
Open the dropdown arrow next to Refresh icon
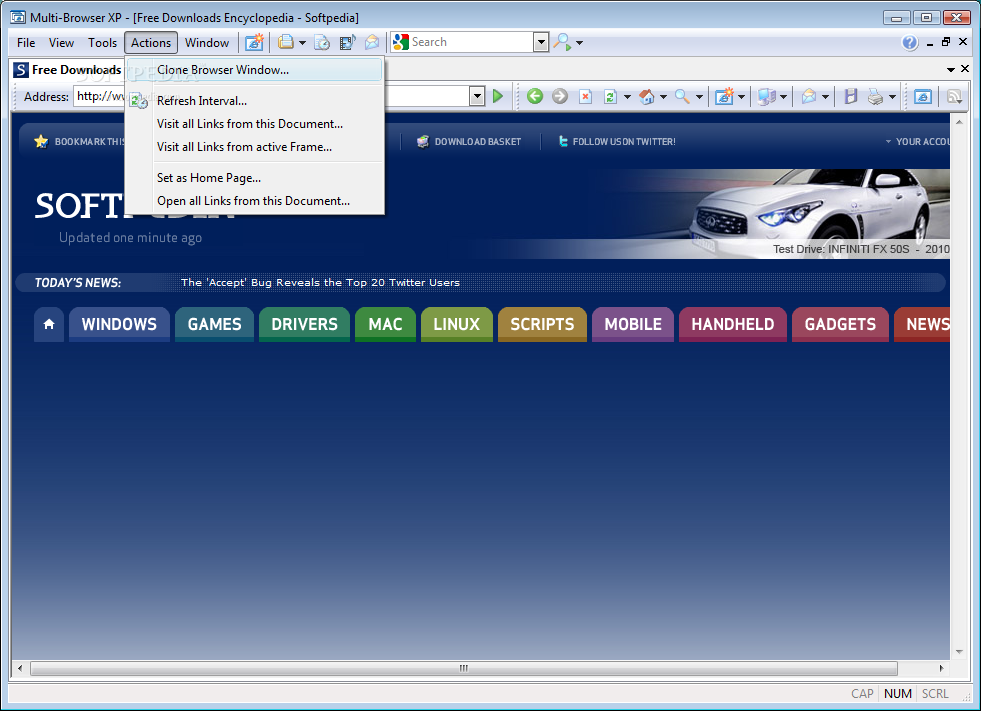[627, 96]
